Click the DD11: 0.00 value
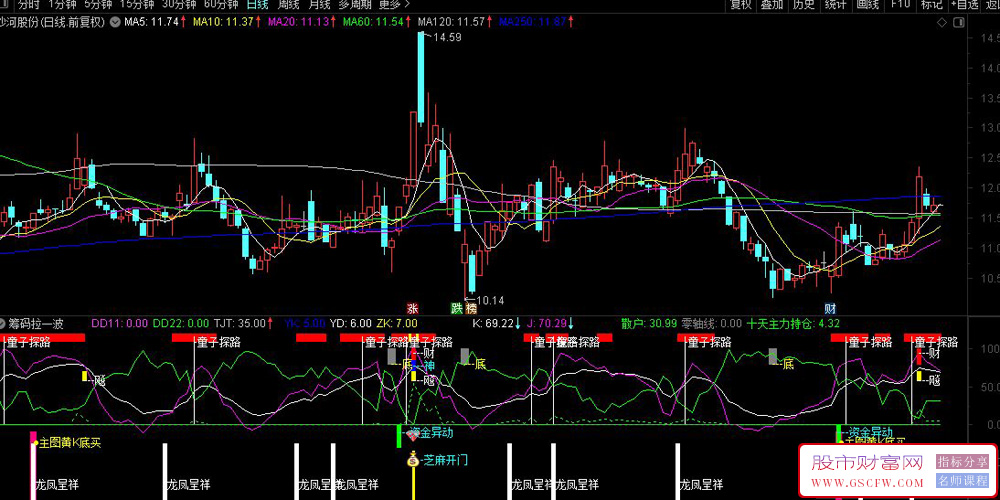The width and height of the screenshot is (1000, 500). (x=119, y=323)
